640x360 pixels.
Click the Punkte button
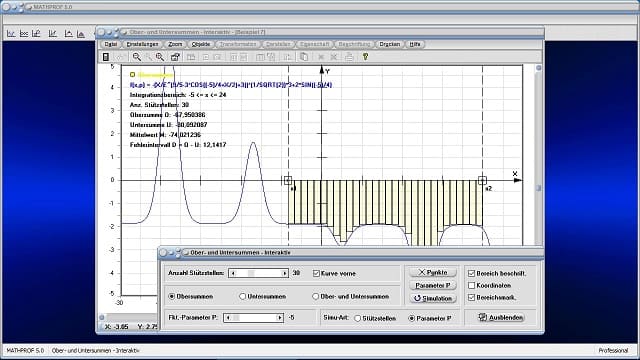433,272
